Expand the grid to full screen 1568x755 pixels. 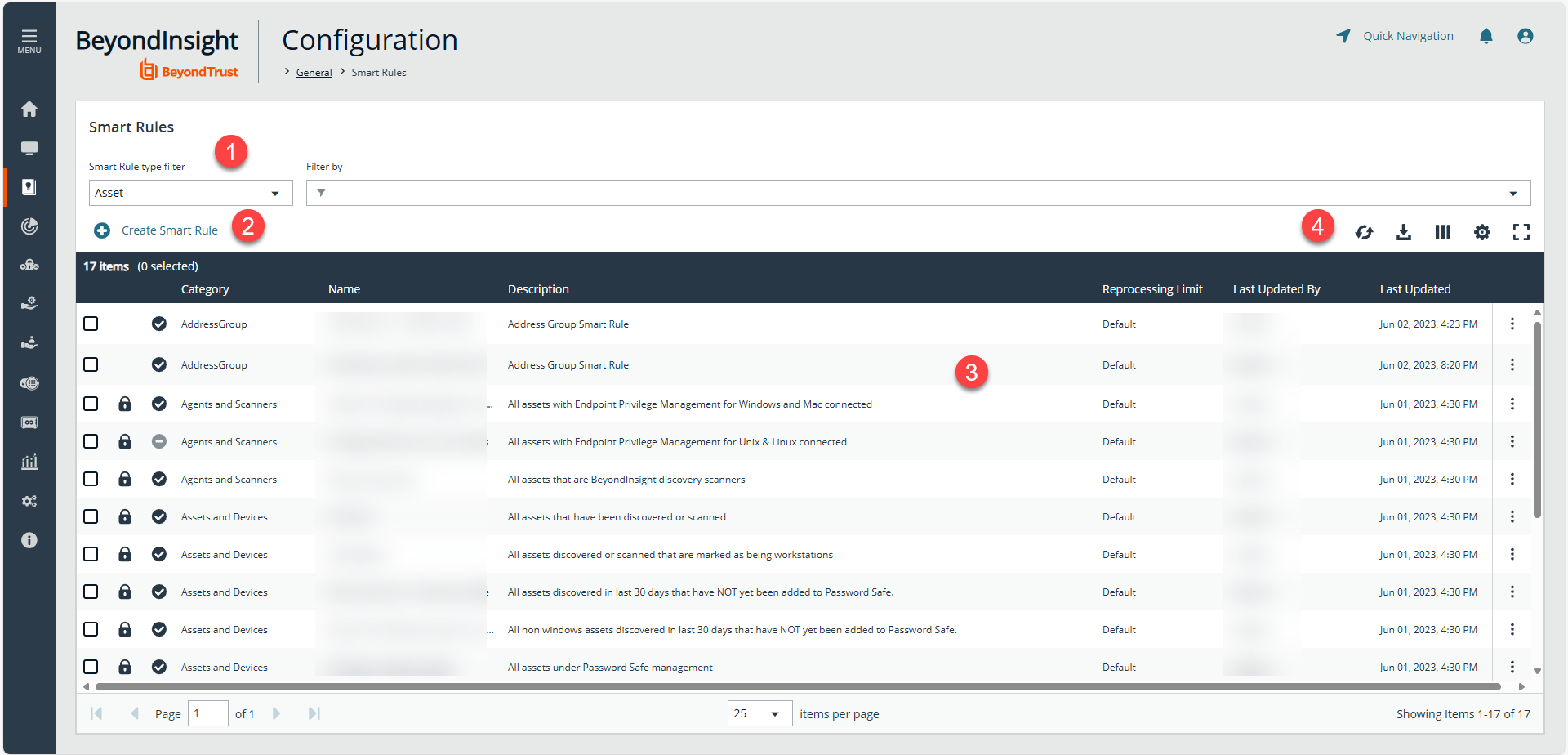[x=1521, y=232]
